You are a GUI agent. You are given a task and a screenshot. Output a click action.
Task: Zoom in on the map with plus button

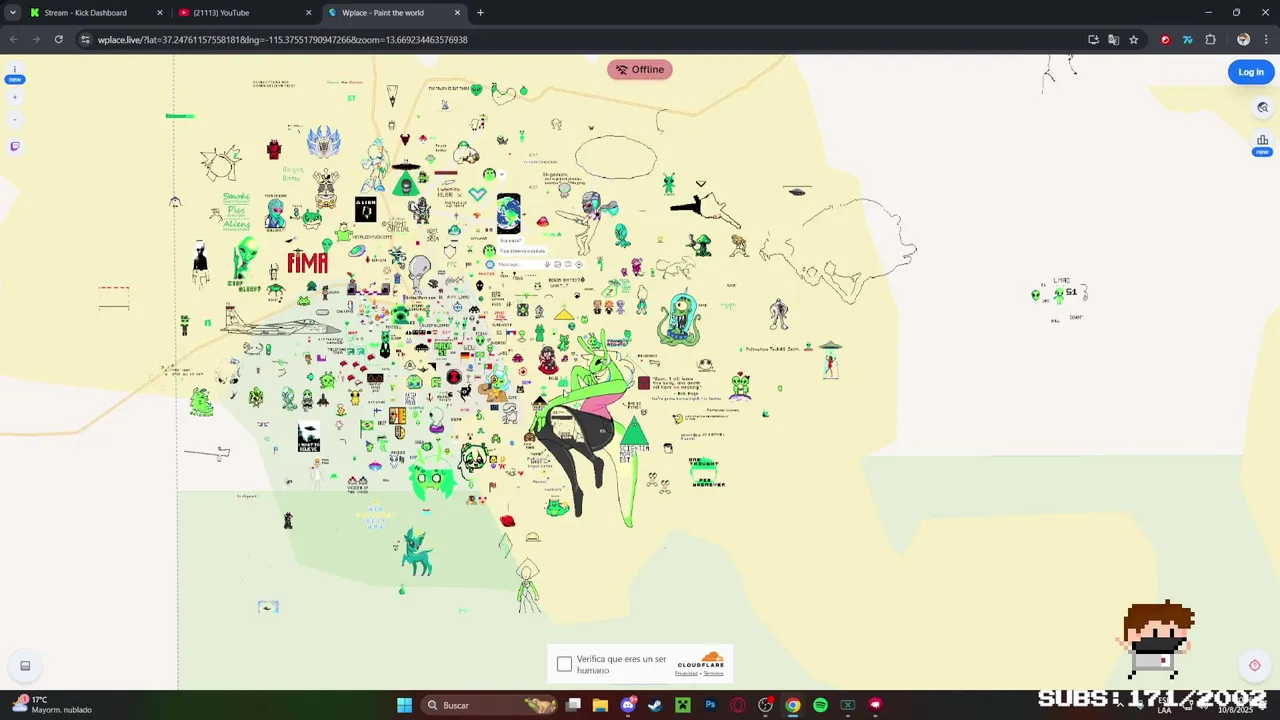pos(15,98)
